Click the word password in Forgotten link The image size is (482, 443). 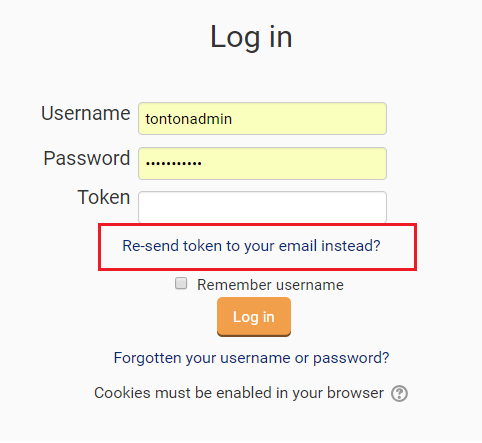pos(351,358)
